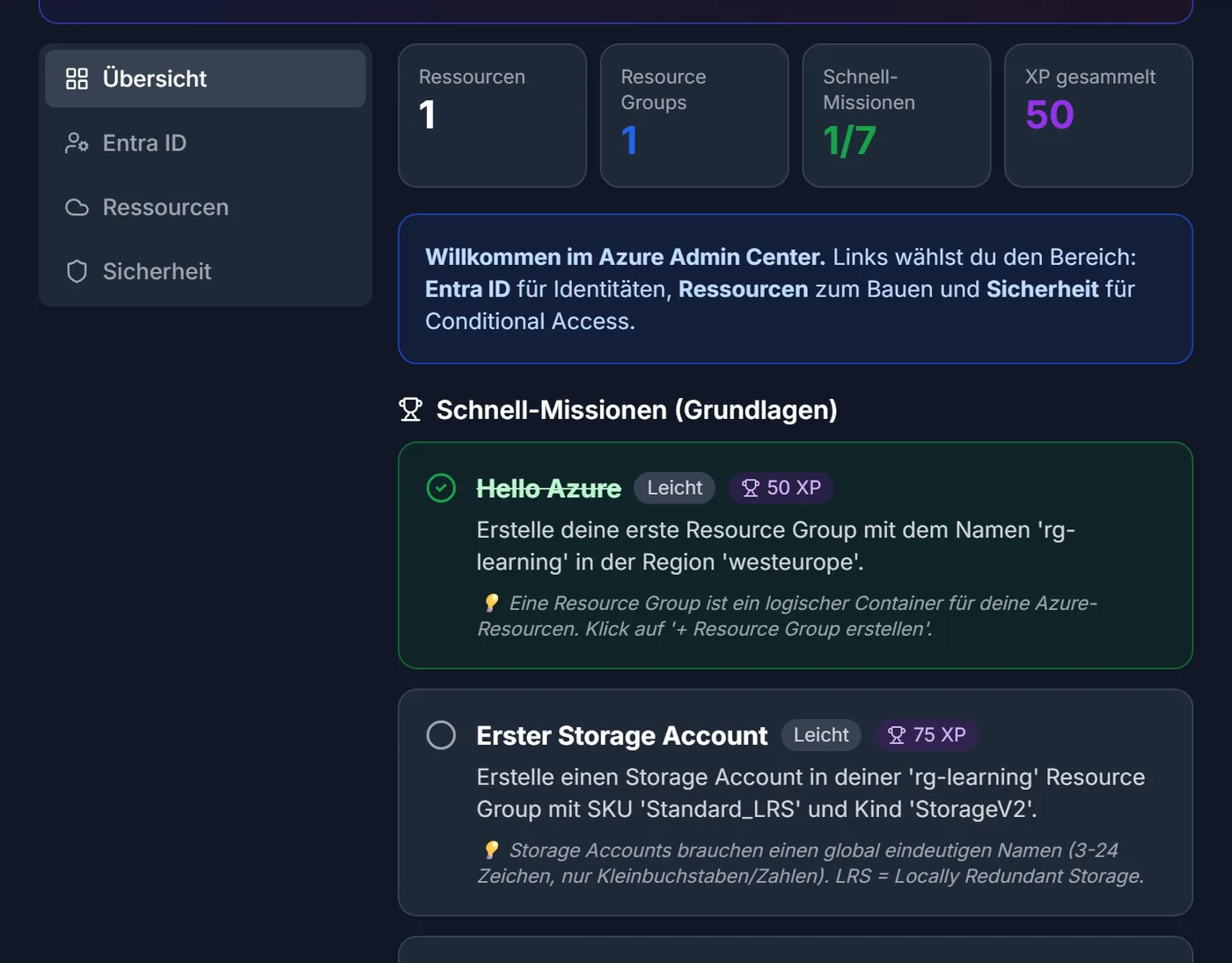Viewport: 1232px width, 963px height.
Task: Click the grid icon beside Übersicht
Action: click(77, 78)
